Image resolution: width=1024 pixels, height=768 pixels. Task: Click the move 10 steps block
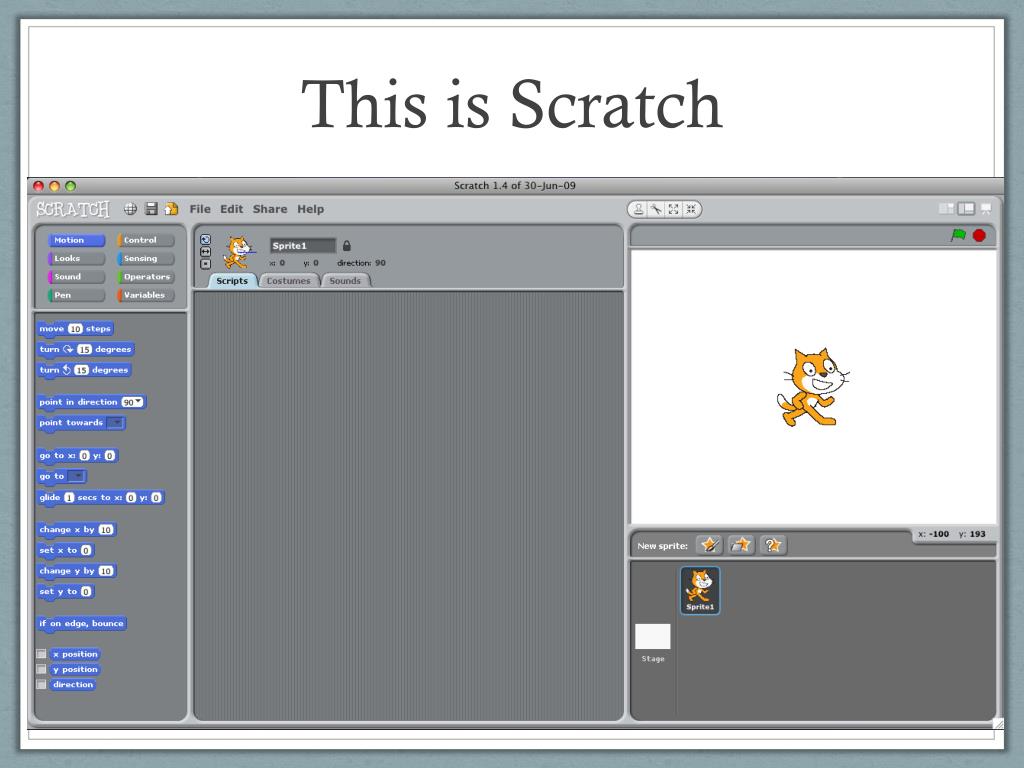(x=75, y=328)
